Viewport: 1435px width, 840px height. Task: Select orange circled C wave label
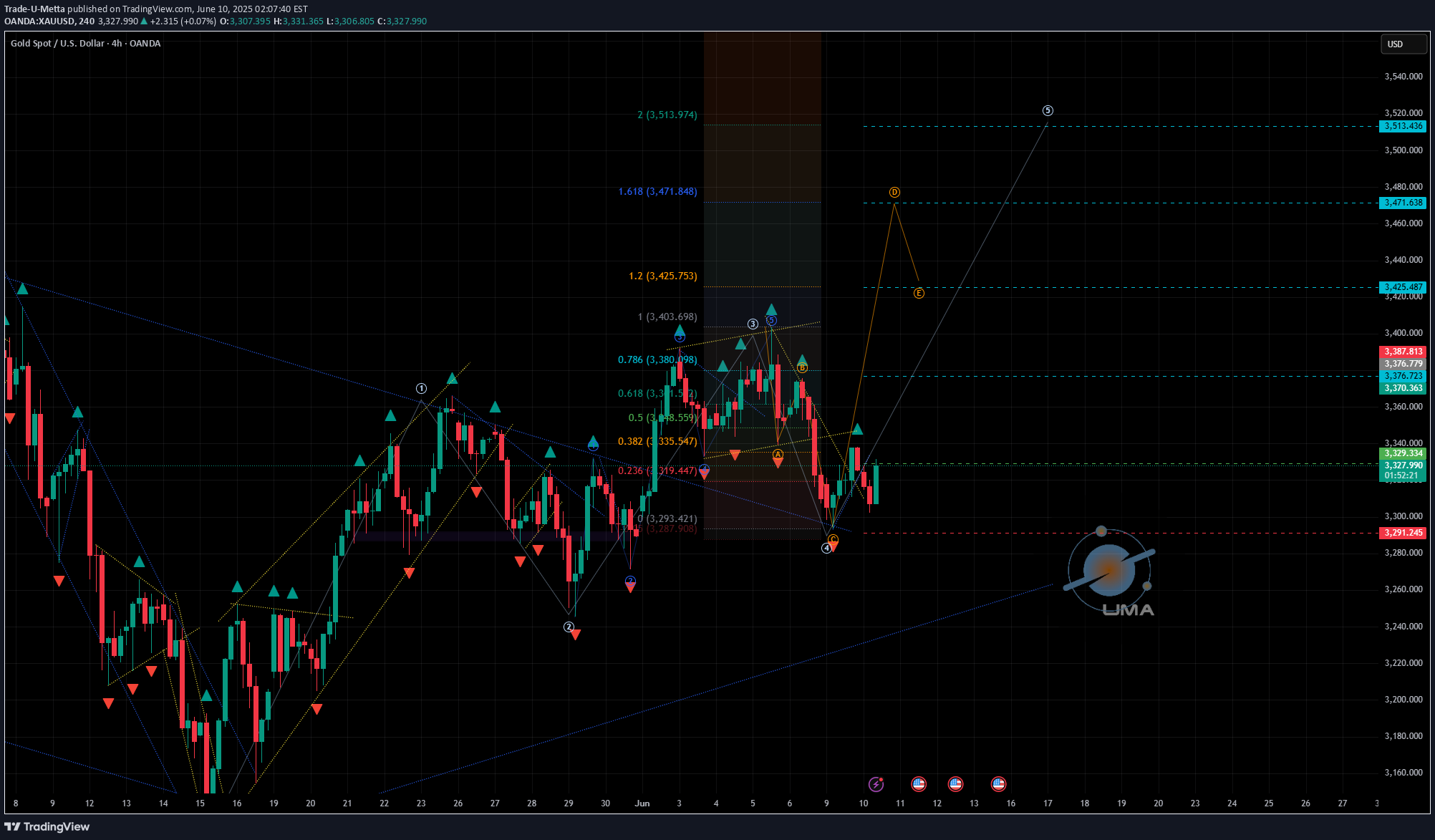(833, 539)
